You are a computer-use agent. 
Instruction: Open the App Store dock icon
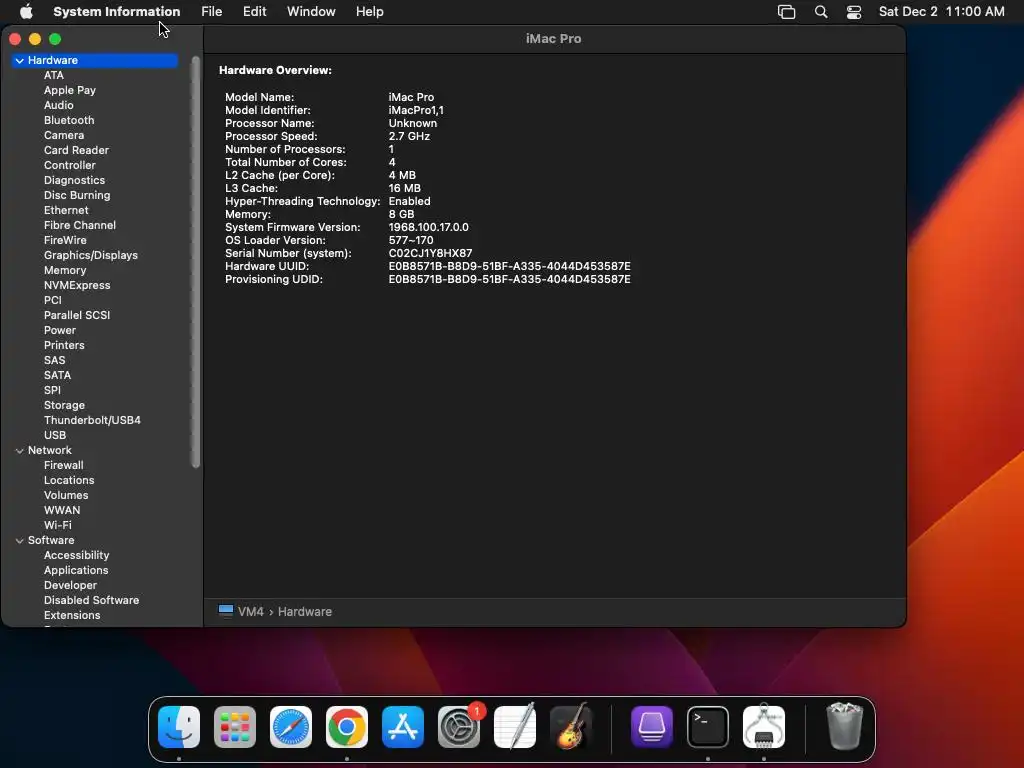(x=403, y=727)
